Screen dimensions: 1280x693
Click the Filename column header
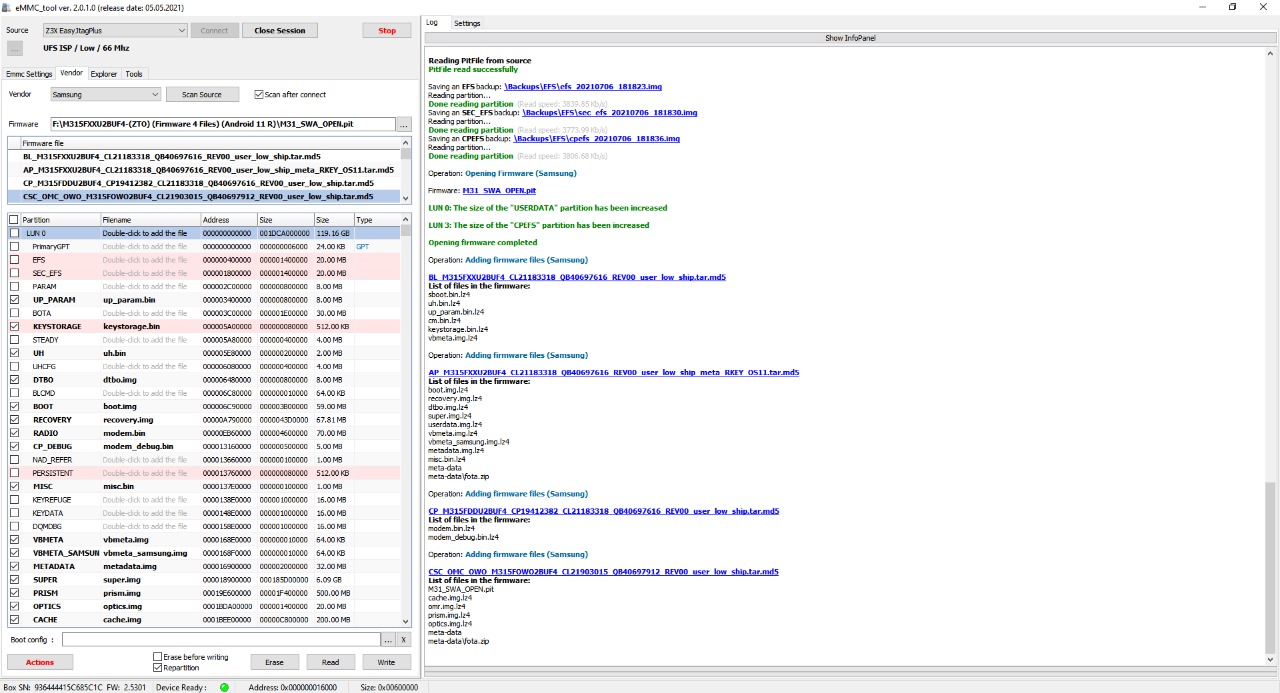[150, 220]
